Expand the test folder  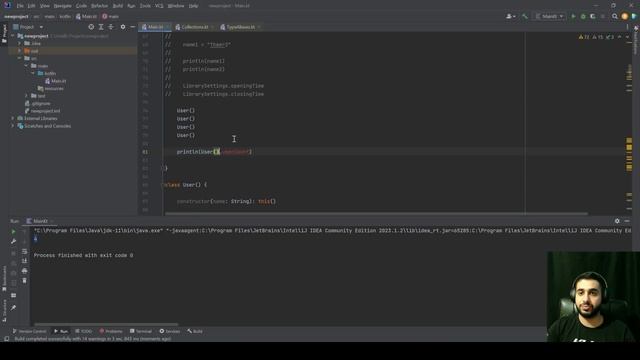(26, 96)
